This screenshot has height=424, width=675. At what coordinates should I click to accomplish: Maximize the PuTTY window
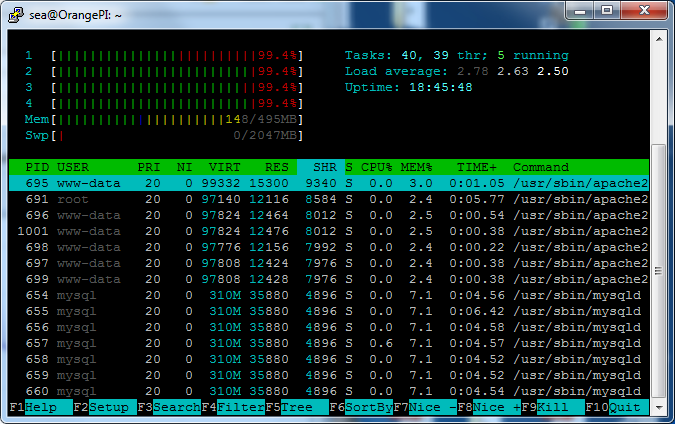607,10
